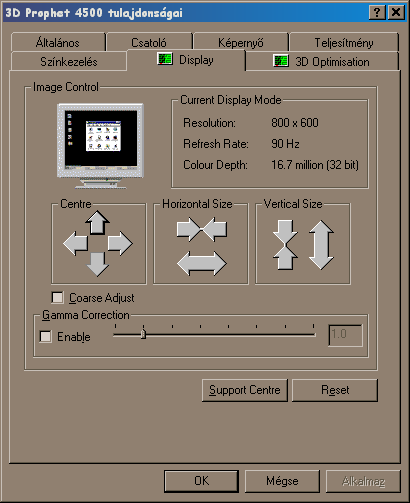Shrink horizontal size with inward arrows
The height and width of the screenshot is (503, 410).
202,229
